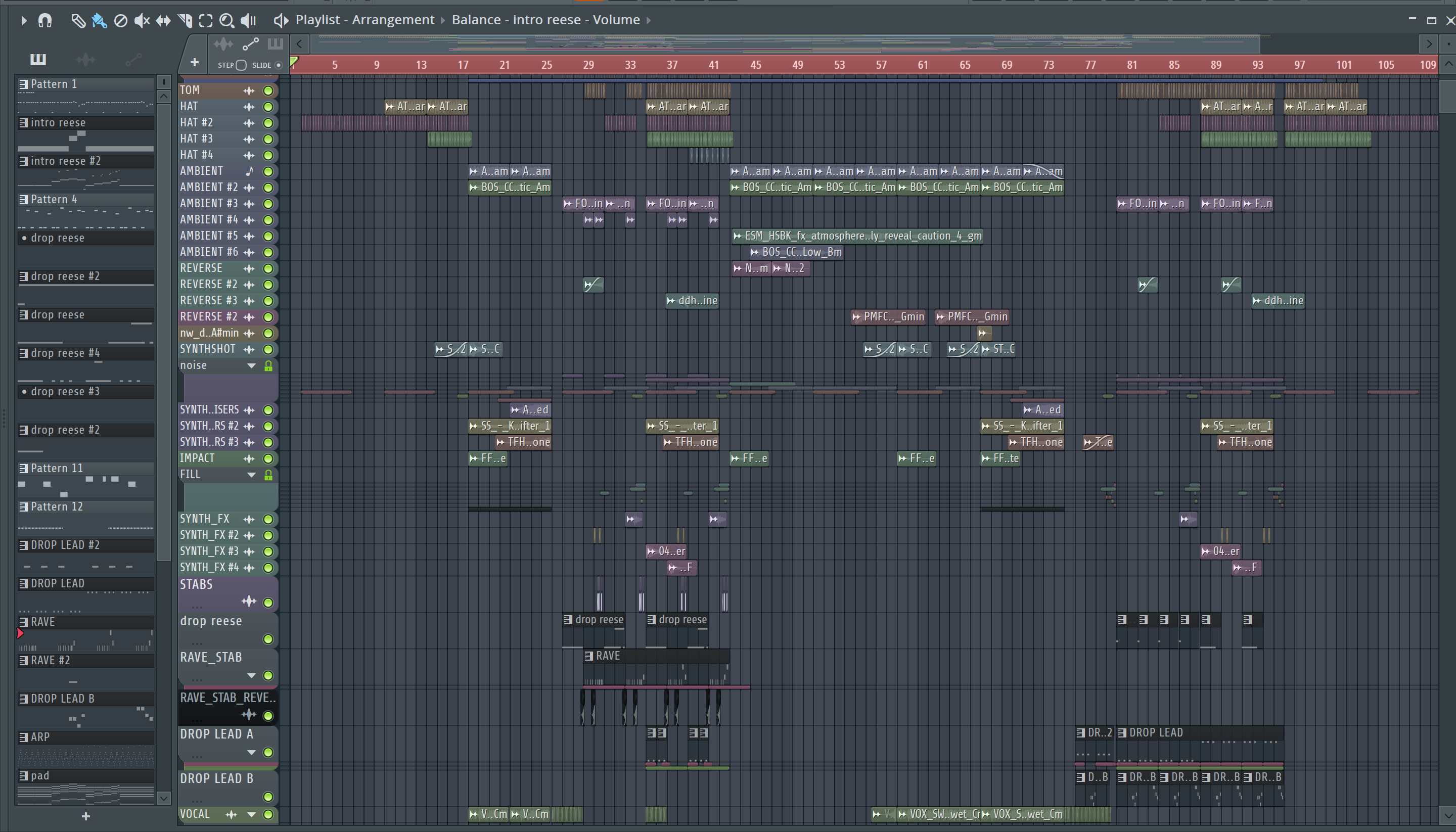This screenshot has height=832, width=1456.
Task: Select the Playback scrub tool
Action: 248,21
